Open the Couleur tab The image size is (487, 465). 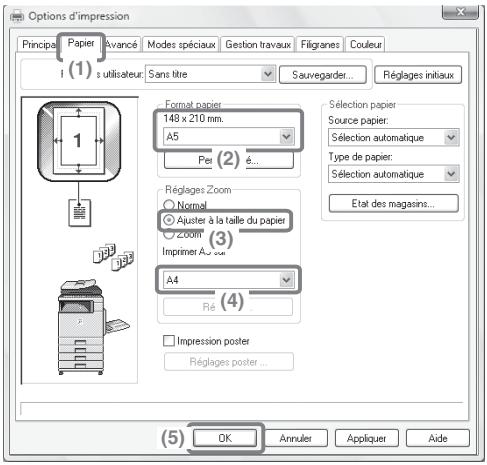[365, 44]
